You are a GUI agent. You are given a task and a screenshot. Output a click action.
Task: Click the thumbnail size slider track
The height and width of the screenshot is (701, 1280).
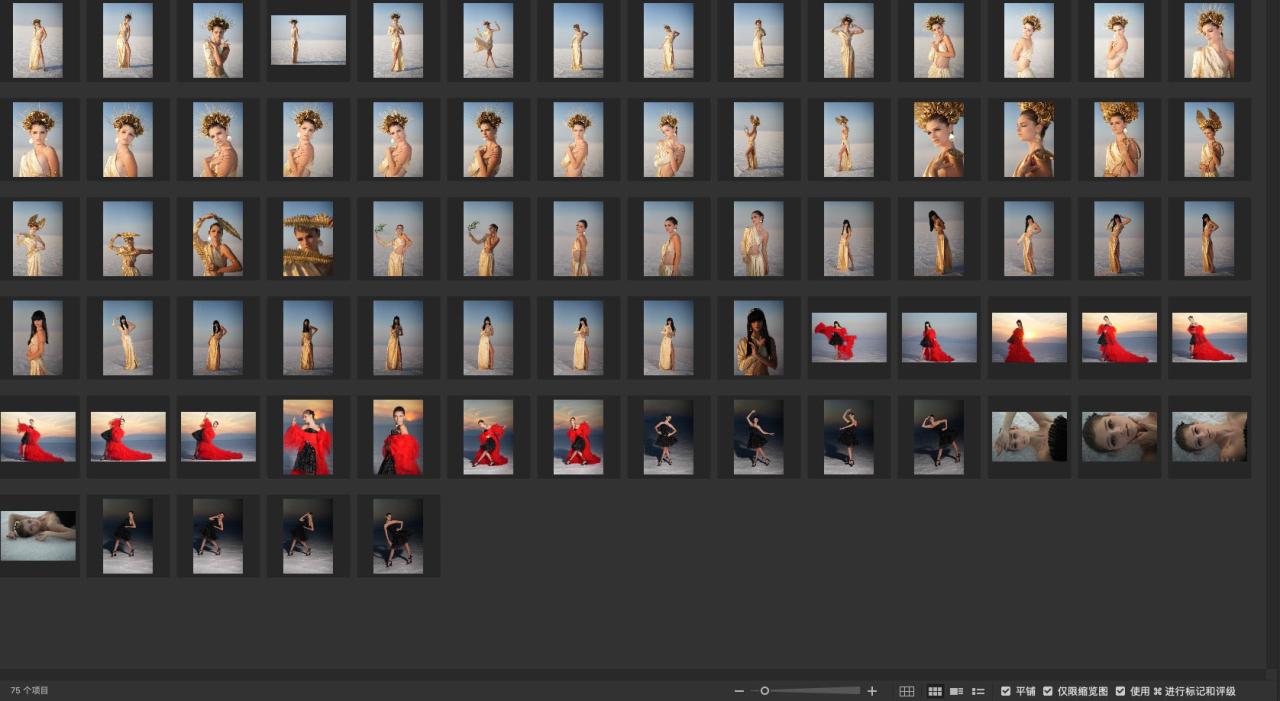[815, 691]
